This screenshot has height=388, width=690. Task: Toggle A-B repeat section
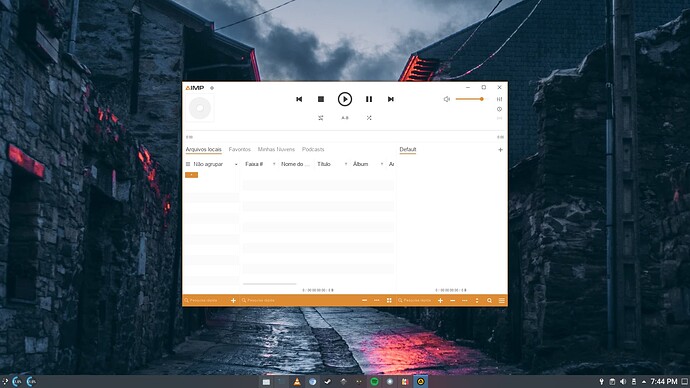(x=345, y=118)
